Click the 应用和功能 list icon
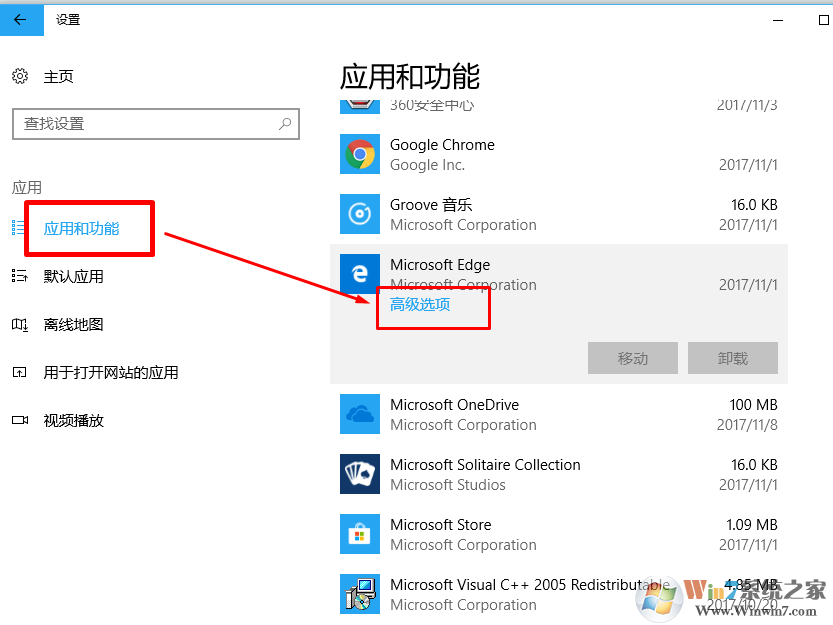This screenshot has width=833, height=625. click(x=18, y=228)
